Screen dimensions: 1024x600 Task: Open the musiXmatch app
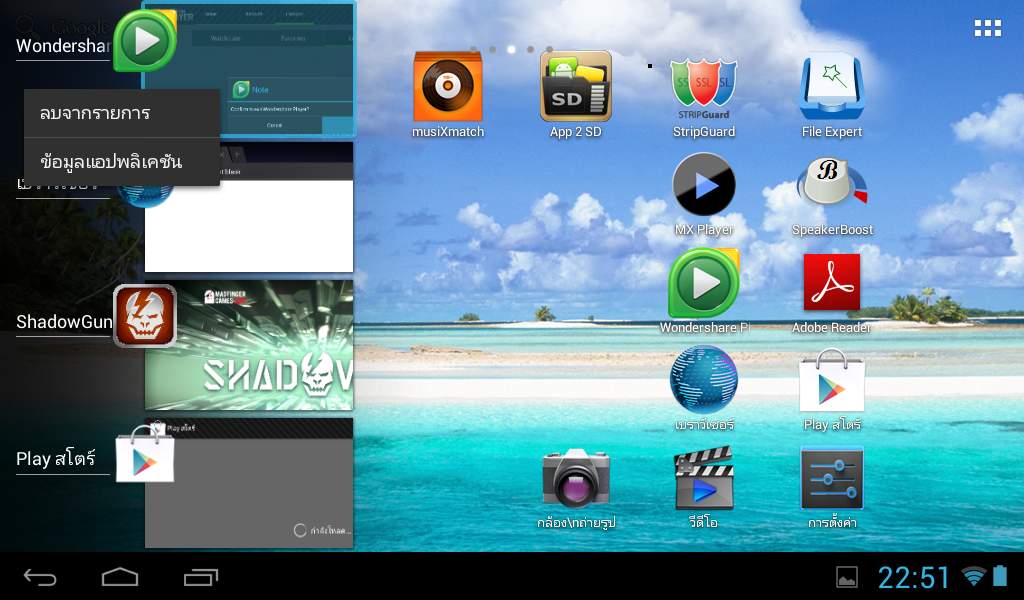pyautogui.click(x=448, y=87)
